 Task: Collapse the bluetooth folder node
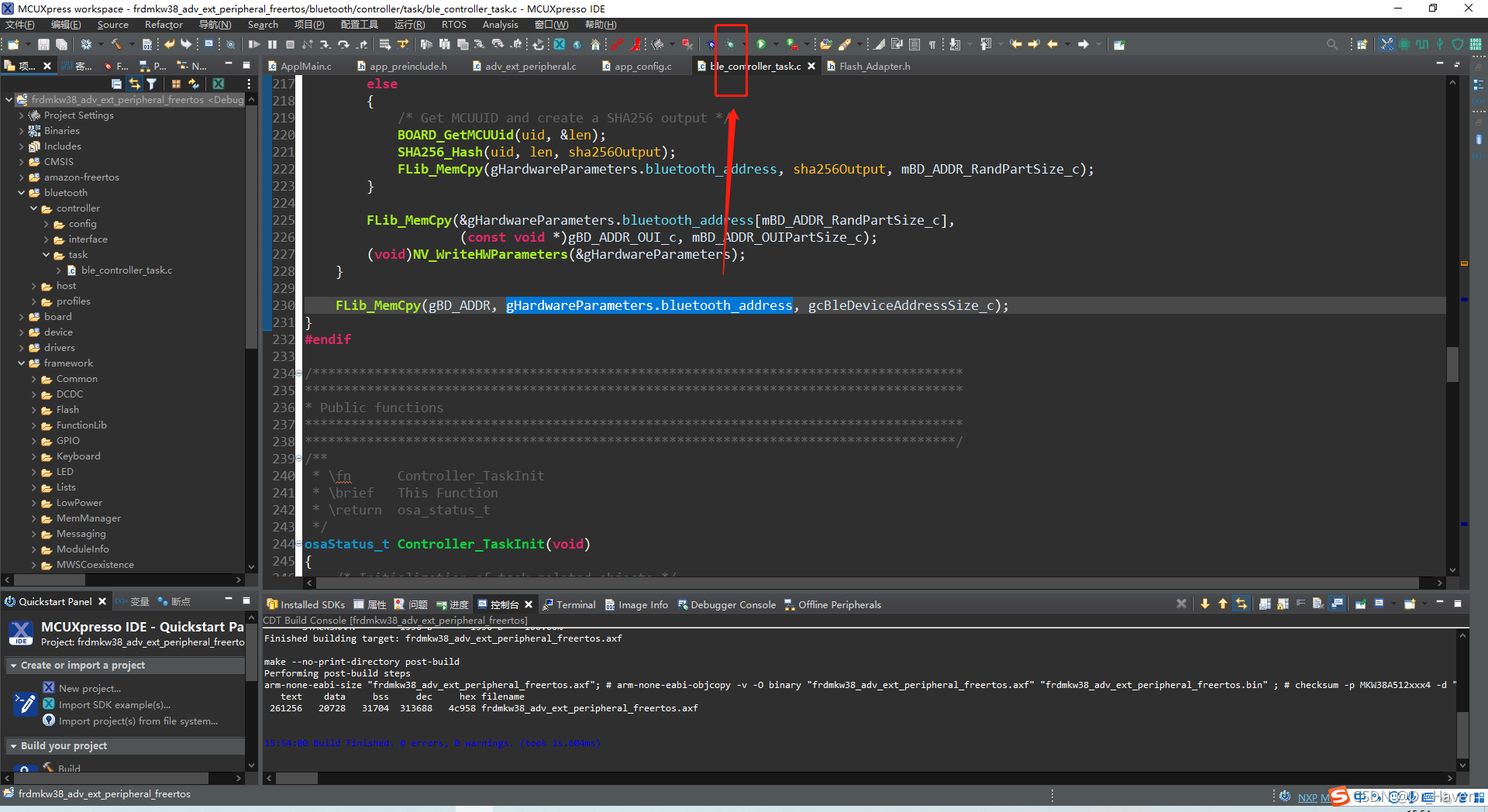[22, 193]
